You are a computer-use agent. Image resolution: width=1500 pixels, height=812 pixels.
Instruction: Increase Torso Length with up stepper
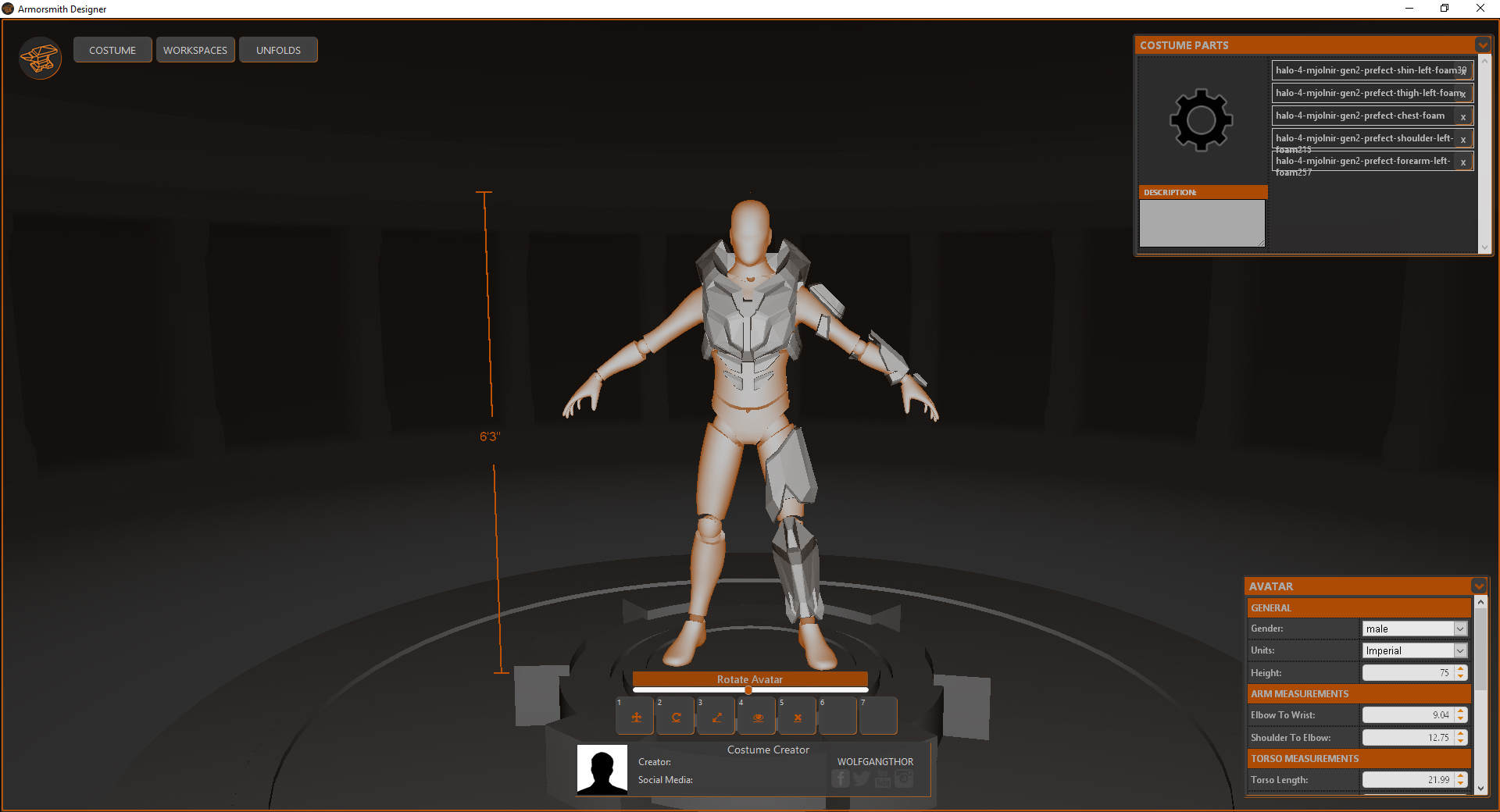[1461, 776]
